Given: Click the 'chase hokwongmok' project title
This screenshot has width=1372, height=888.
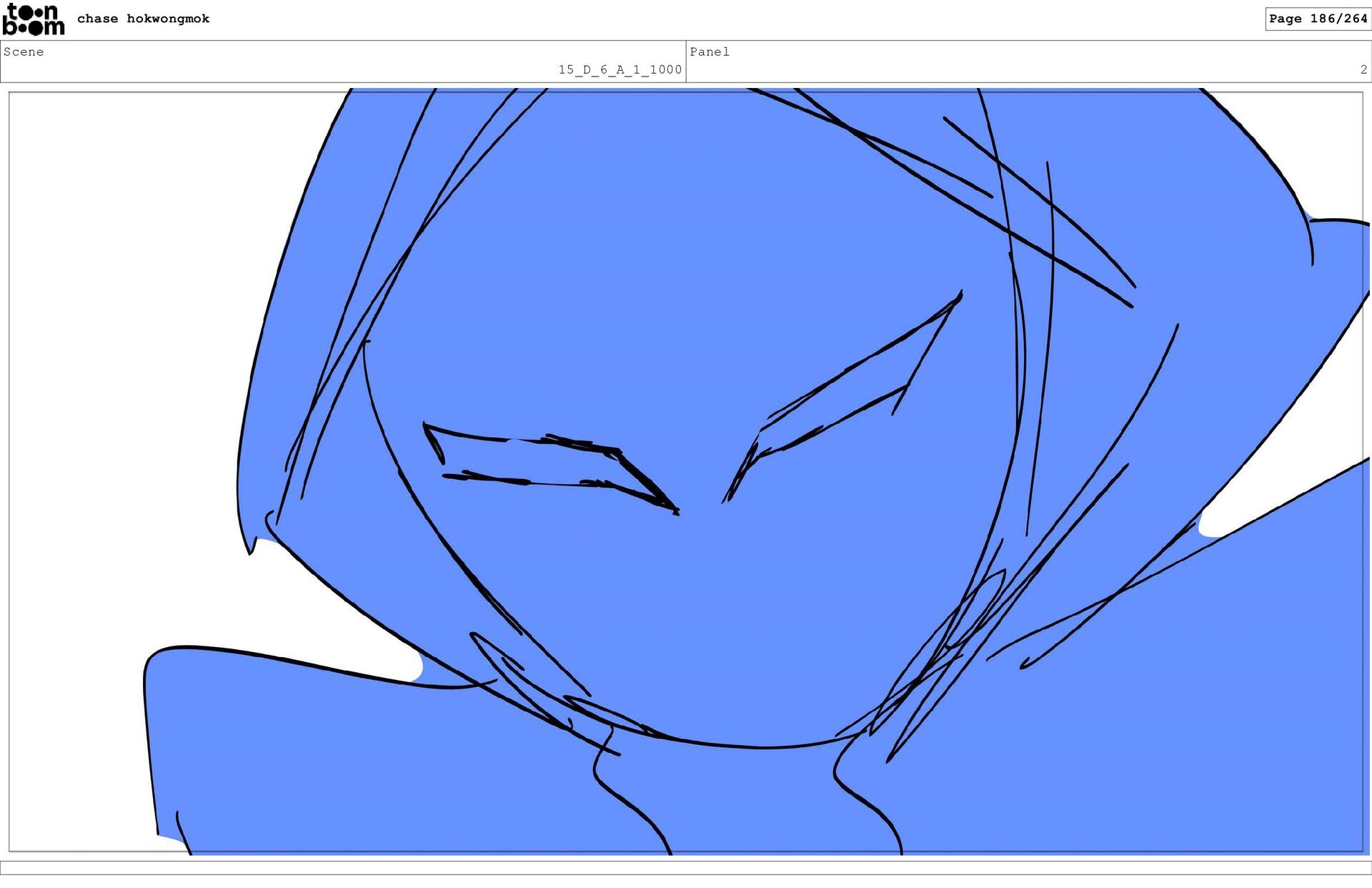Looking at the screenshot, I should [143, 19].
